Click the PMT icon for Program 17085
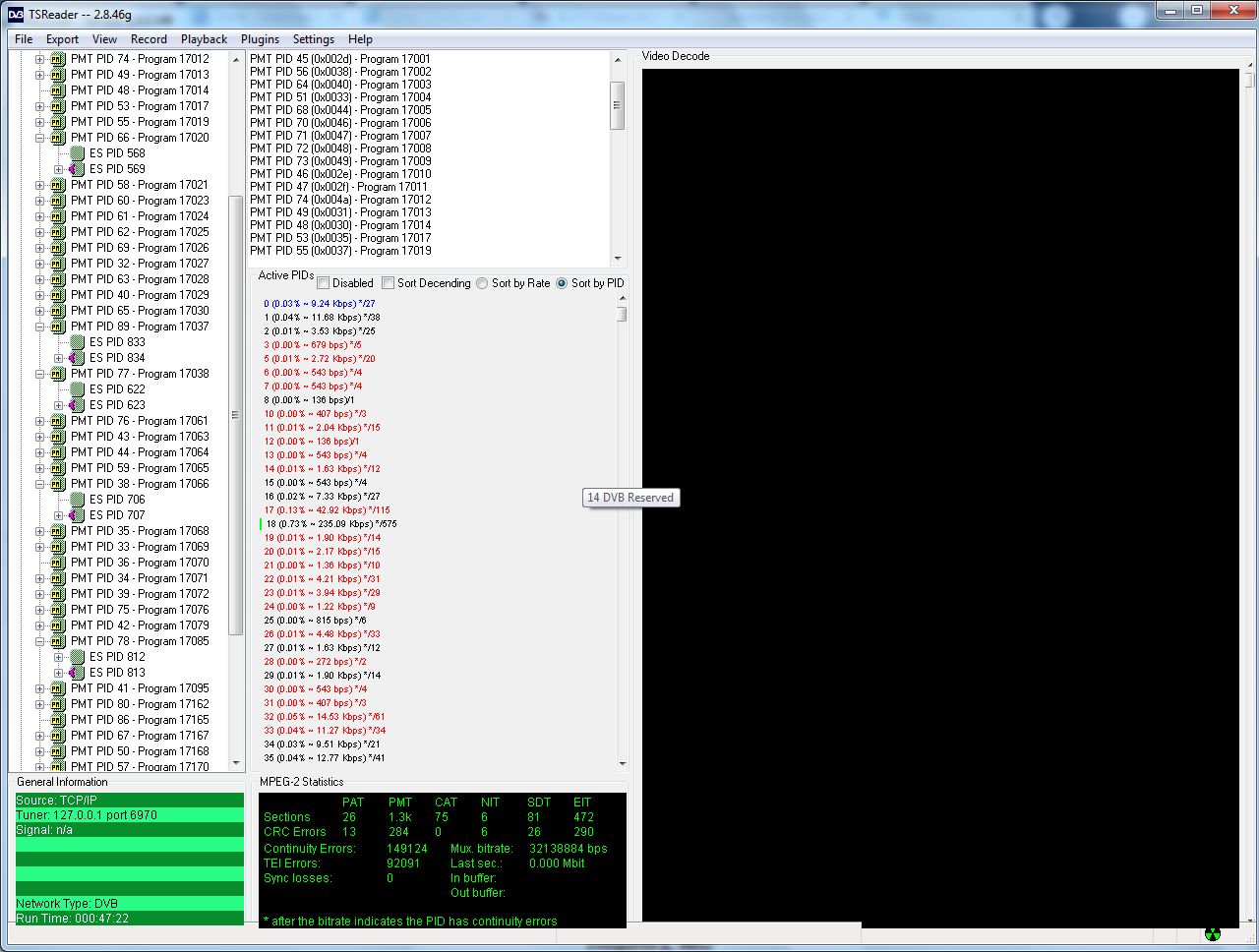1259x952 pixels. [57, 641]
